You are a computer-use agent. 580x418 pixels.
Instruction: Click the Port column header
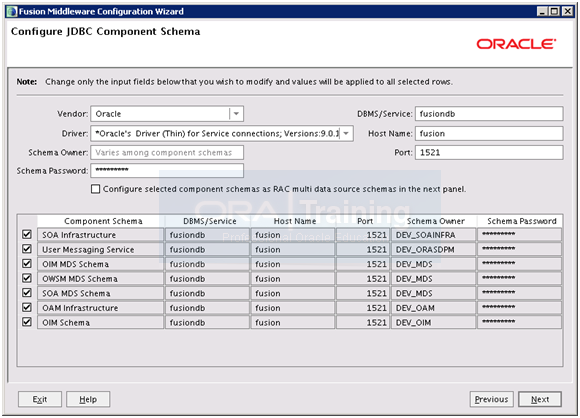(364, 221)
